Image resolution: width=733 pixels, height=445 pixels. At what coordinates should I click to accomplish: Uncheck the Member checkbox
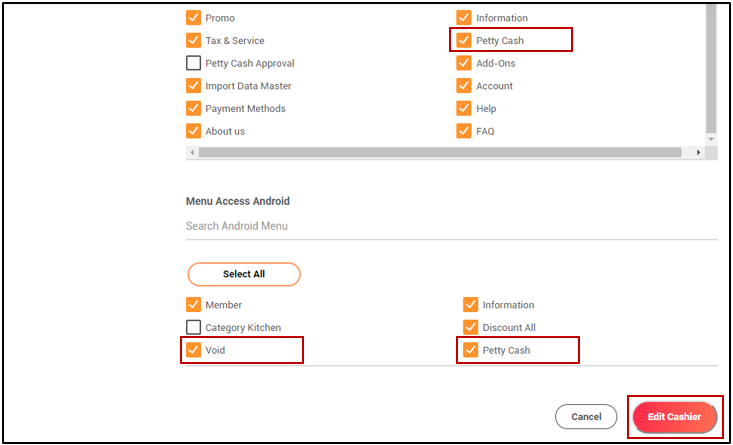(193, 305)
